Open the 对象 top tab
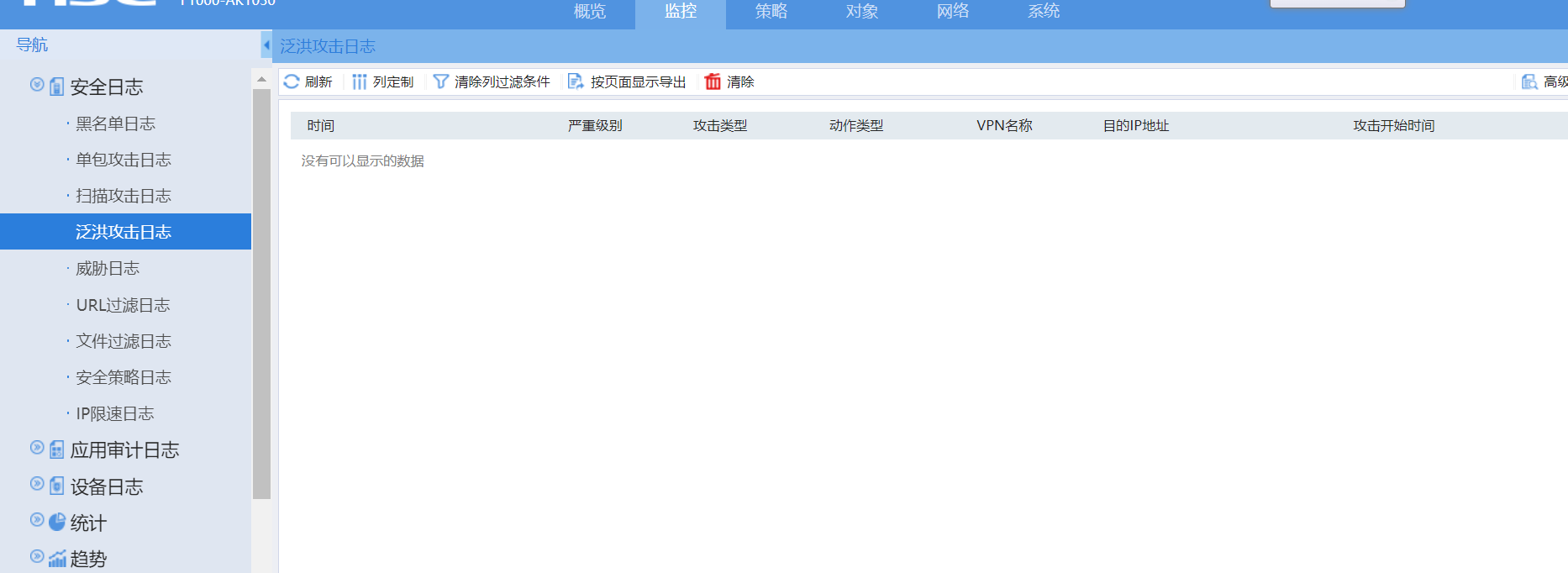This screenshot has width=1568, height=573. pyautogui.click(x=862, y=12)
